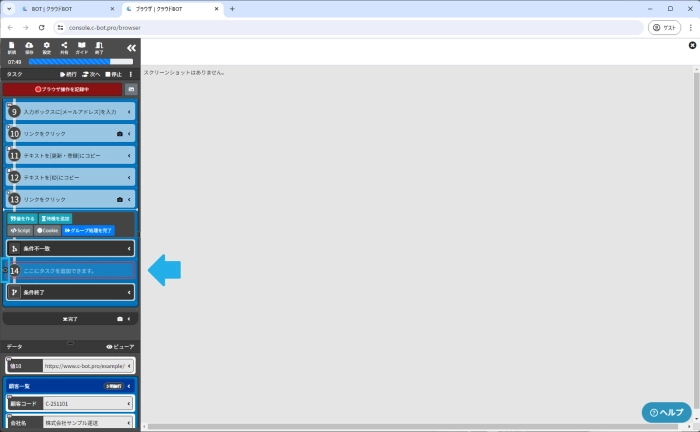This screenshot has height=432, width=700.
Task: Collapse the sidebar with the double-chevron icon
Action: point(131,48)
